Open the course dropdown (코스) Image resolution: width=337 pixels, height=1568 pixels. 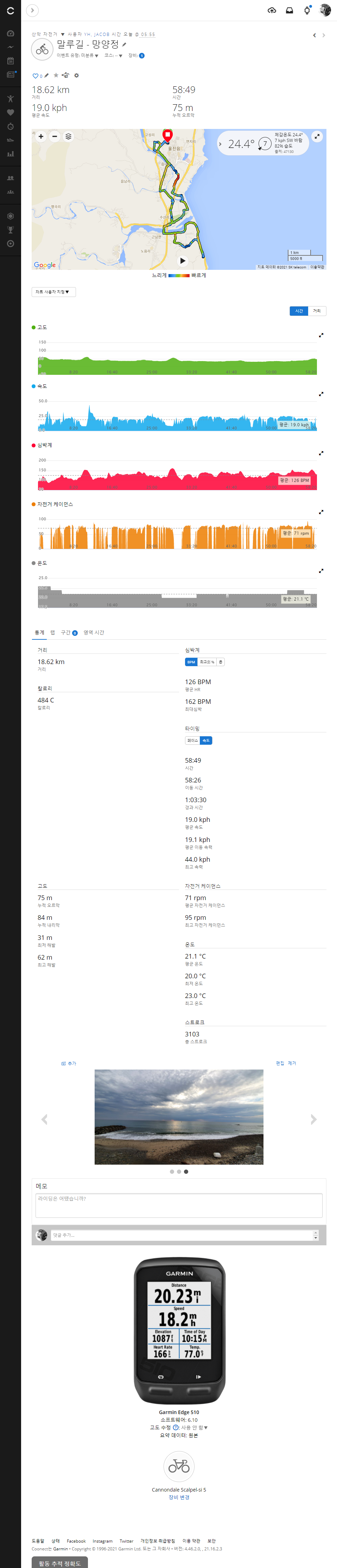pos(113,55)
